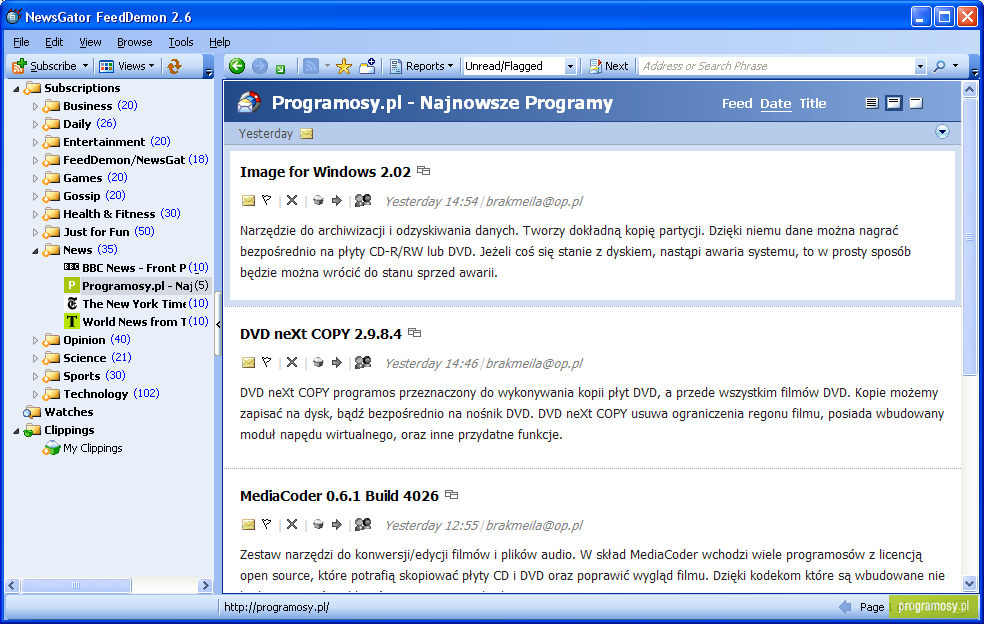Open the View menu
Viewport: 984px width, 624px height.
coord(90,42)
